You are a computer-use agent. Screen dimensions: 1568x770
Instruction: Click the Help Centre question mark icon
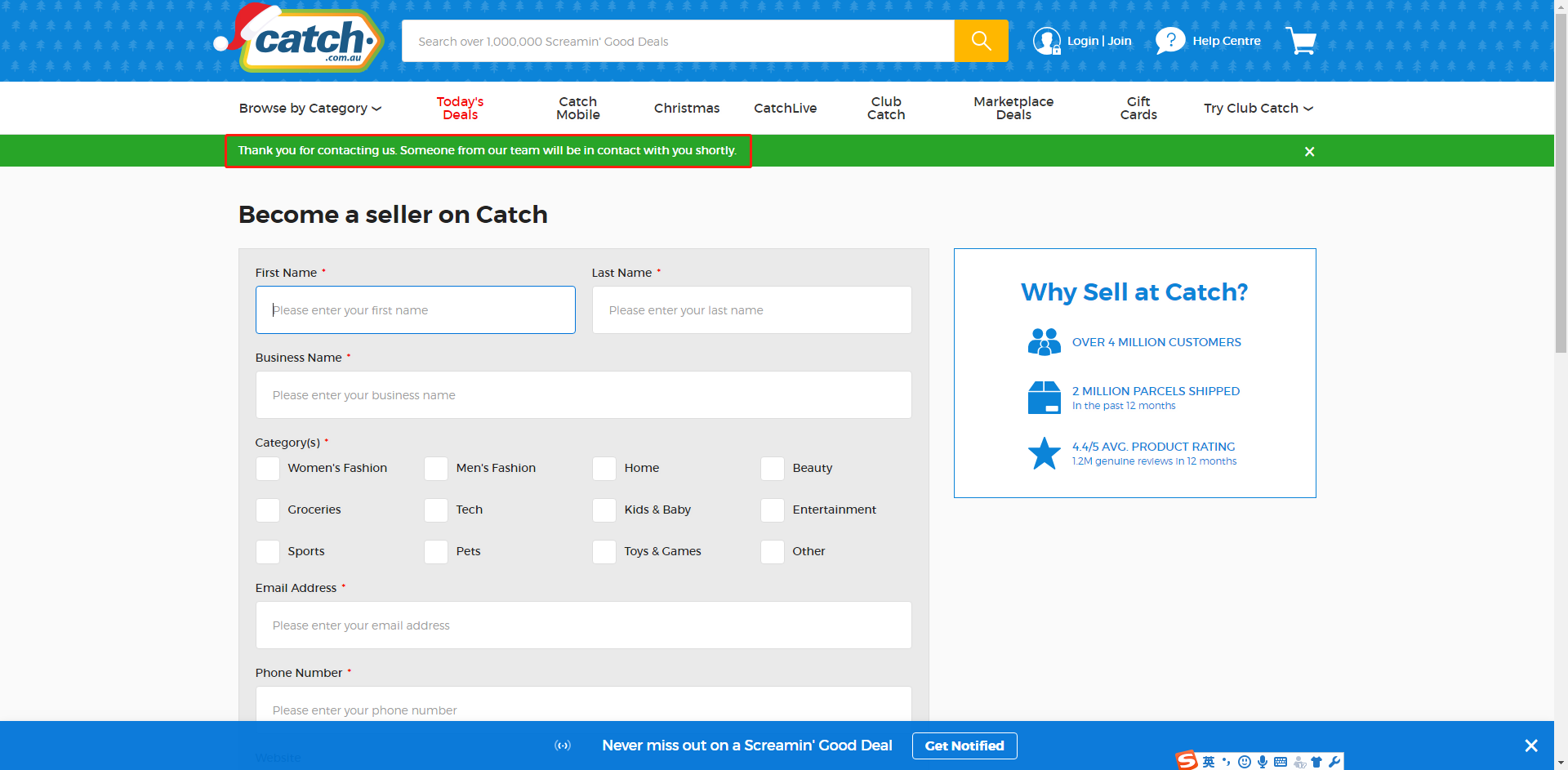(1170, 41)
